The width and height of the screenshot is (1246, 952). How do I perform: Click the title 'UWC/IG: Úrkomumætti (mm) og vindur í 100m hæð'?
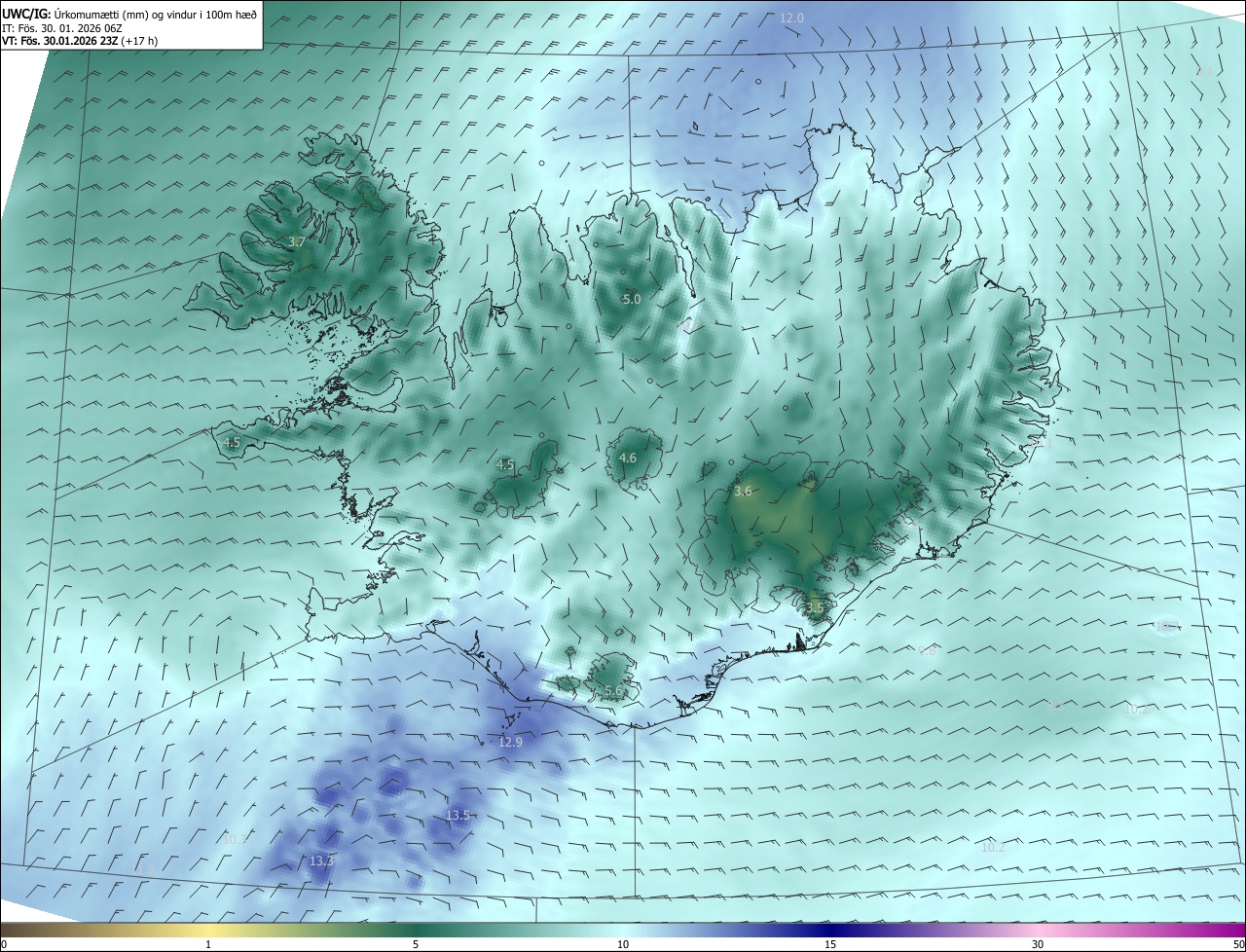pyautogui.click(x=129, y=14)
